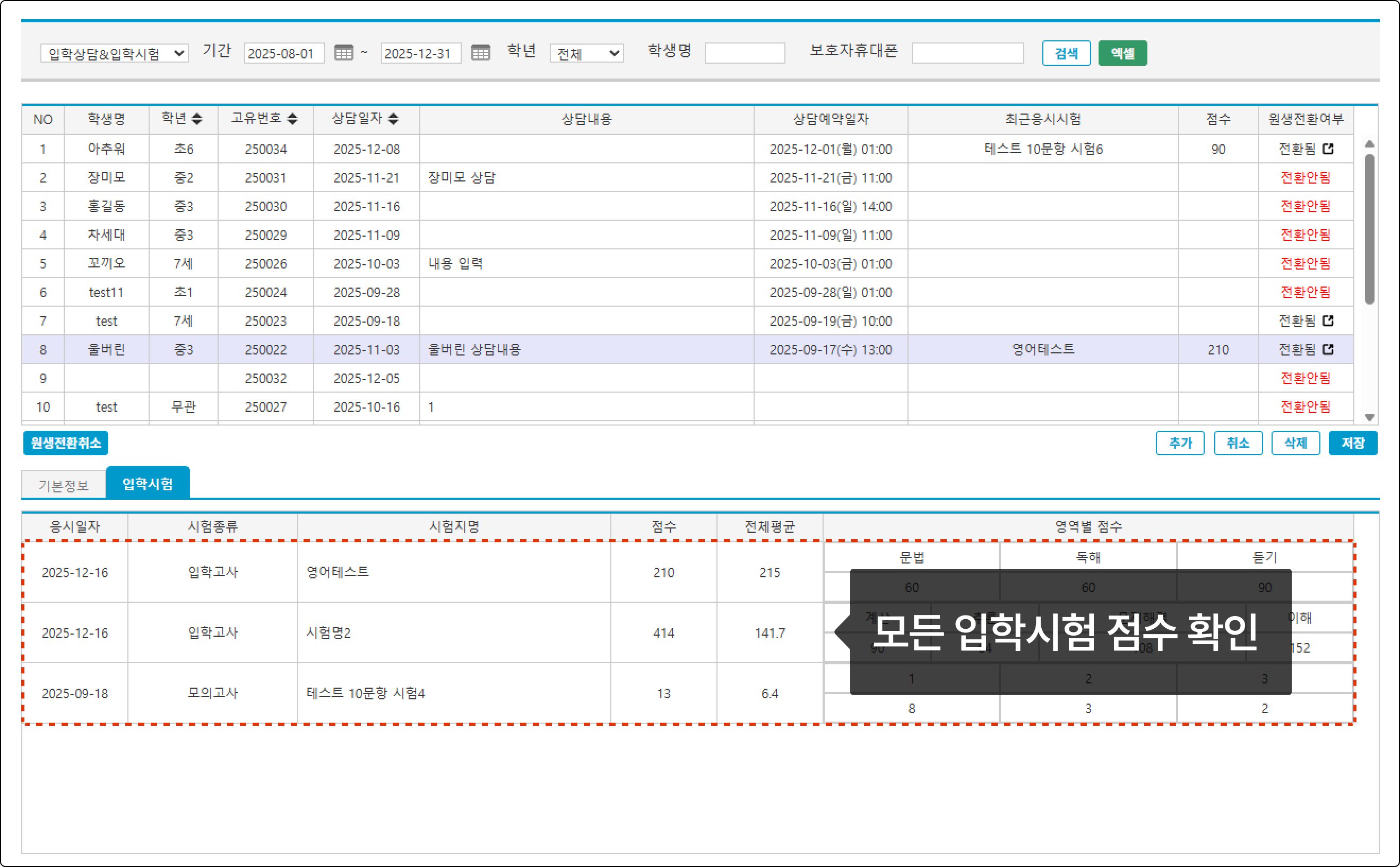
Task: Click the 검색 search button
Action: (x=1066, y=54)
